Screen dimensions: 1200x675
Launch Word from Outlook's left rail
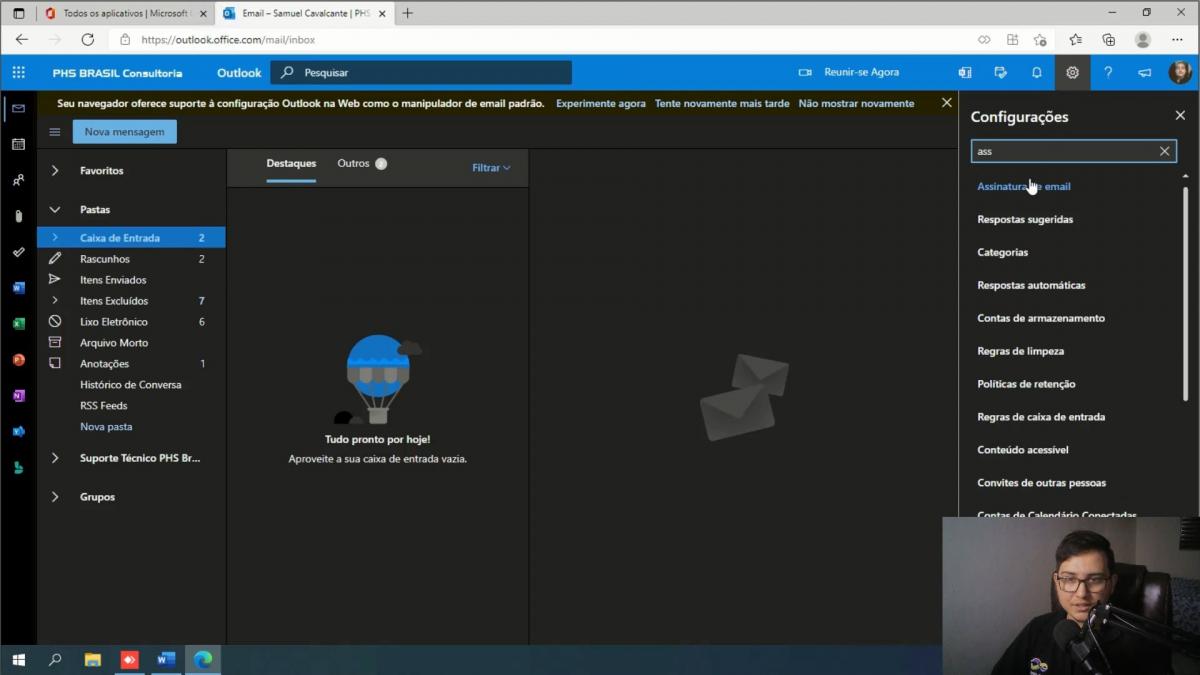(x=18, y=288)
